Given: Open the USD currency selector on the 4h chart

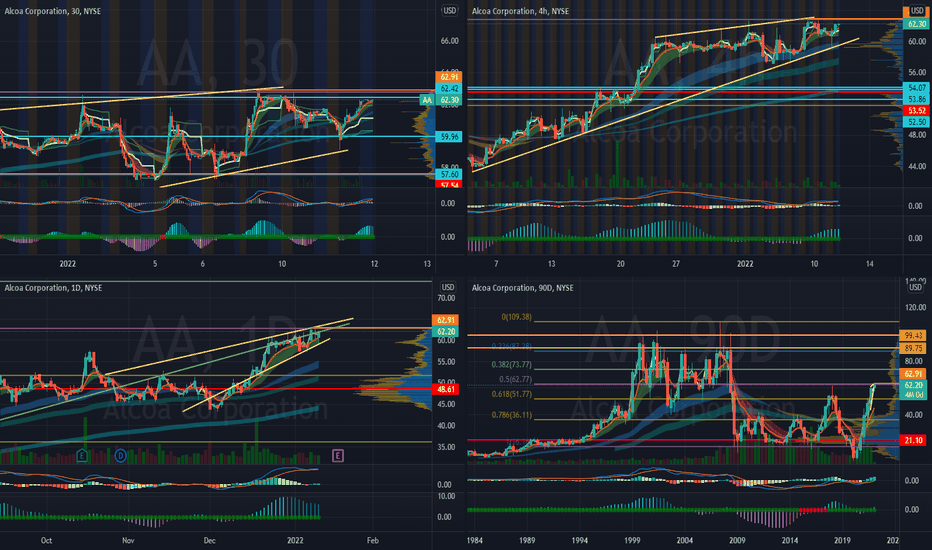Looking at the screenshot, I should point(917,11).
